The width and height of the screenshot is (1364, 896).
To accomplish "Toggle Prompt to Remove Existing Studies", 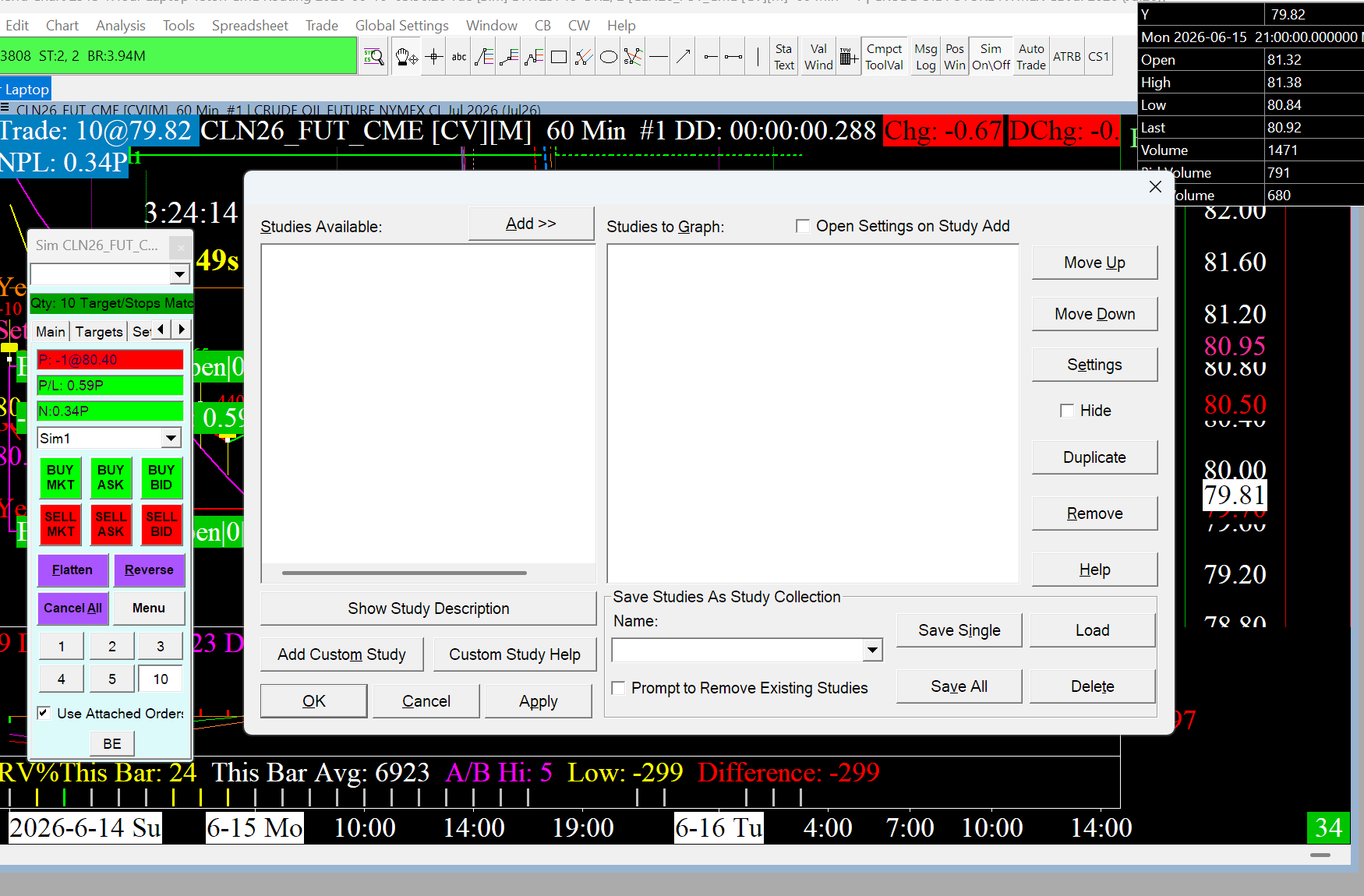I will 618,688.
